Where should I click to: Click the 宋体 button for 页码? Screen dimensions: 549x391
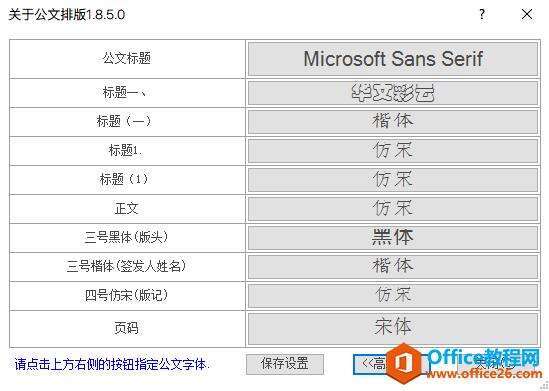(x=392, y=328)
